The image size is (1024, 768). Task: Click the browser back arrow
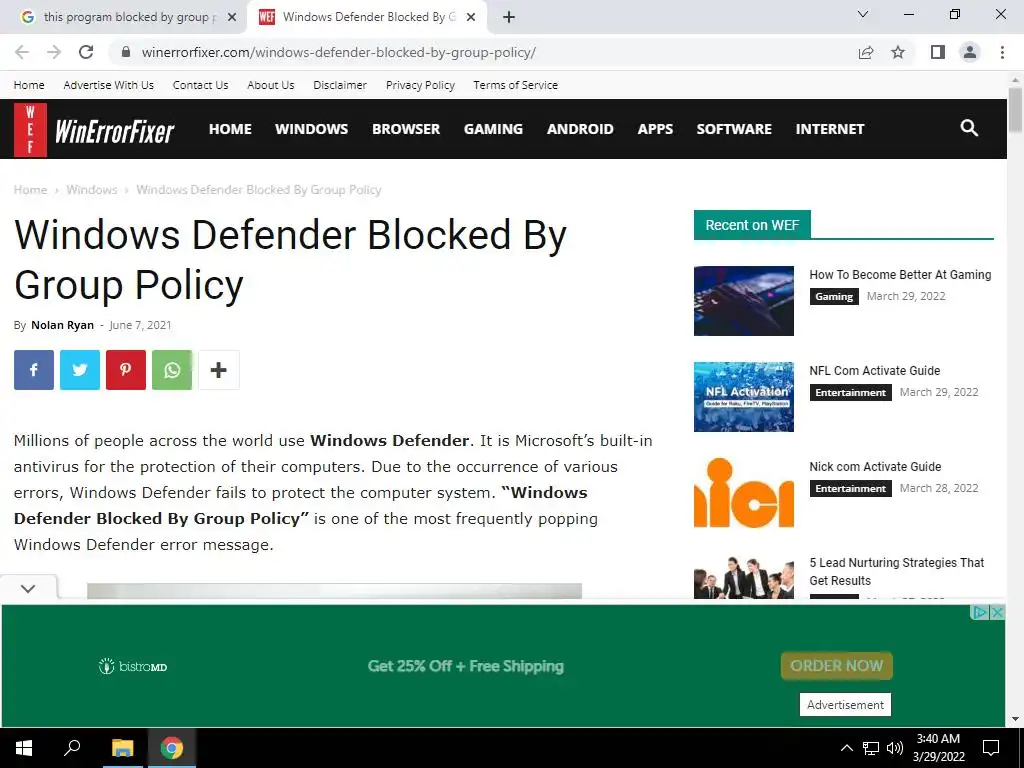tap(22, 52)
